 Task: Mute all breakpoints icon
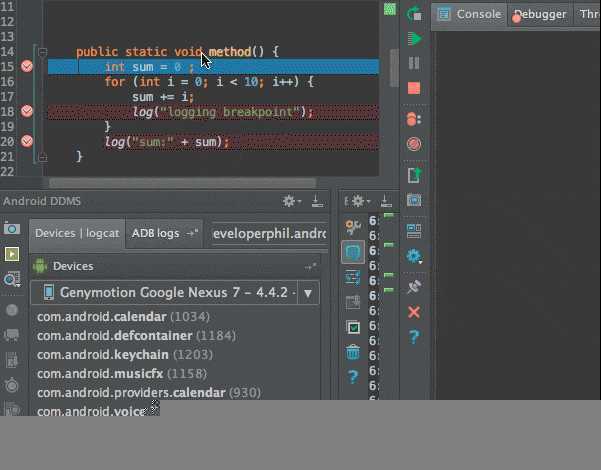[414, 144]
